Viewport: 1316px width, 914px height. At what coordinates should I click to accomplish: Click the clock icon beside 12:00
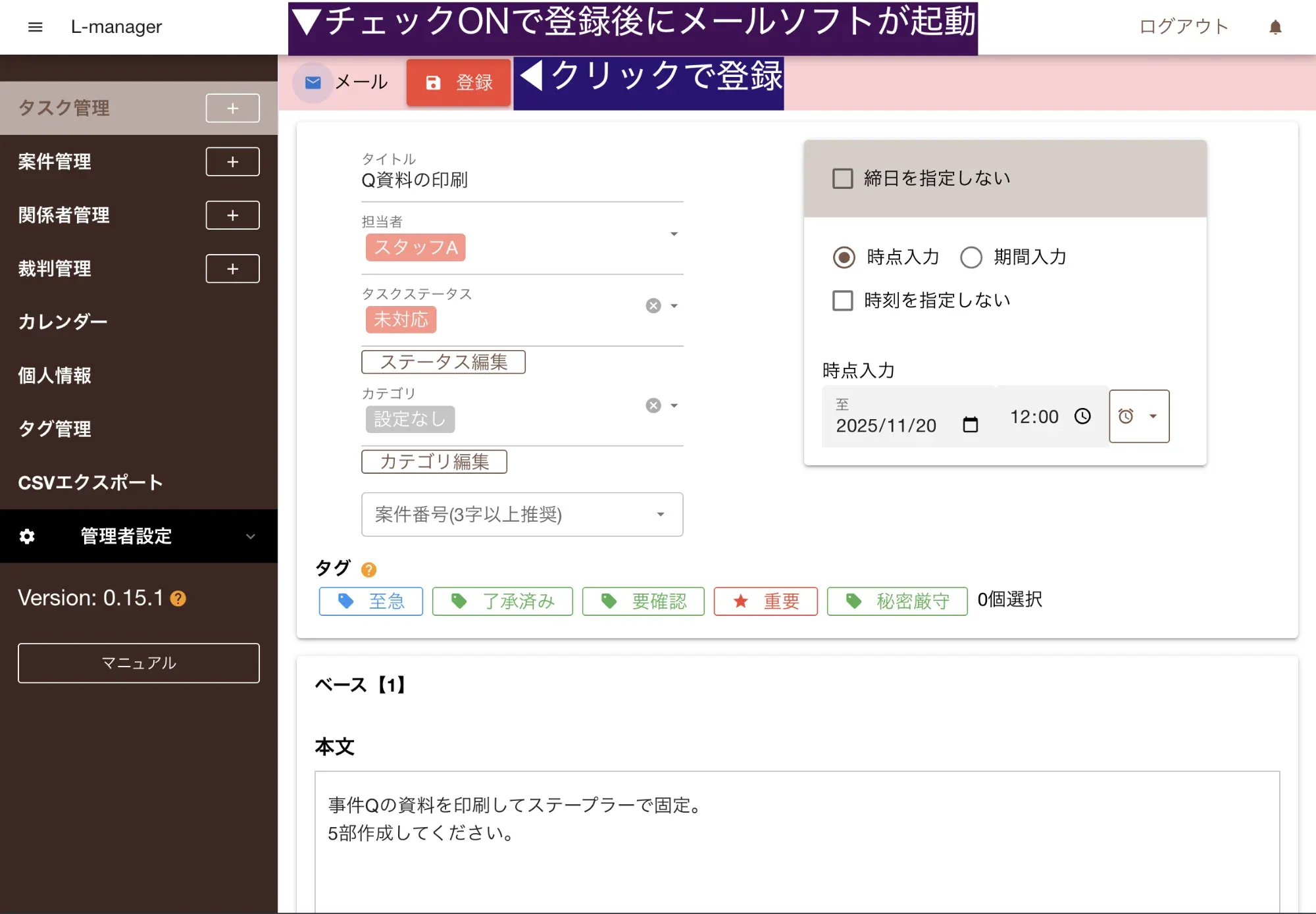click(x=1082, y=416)
